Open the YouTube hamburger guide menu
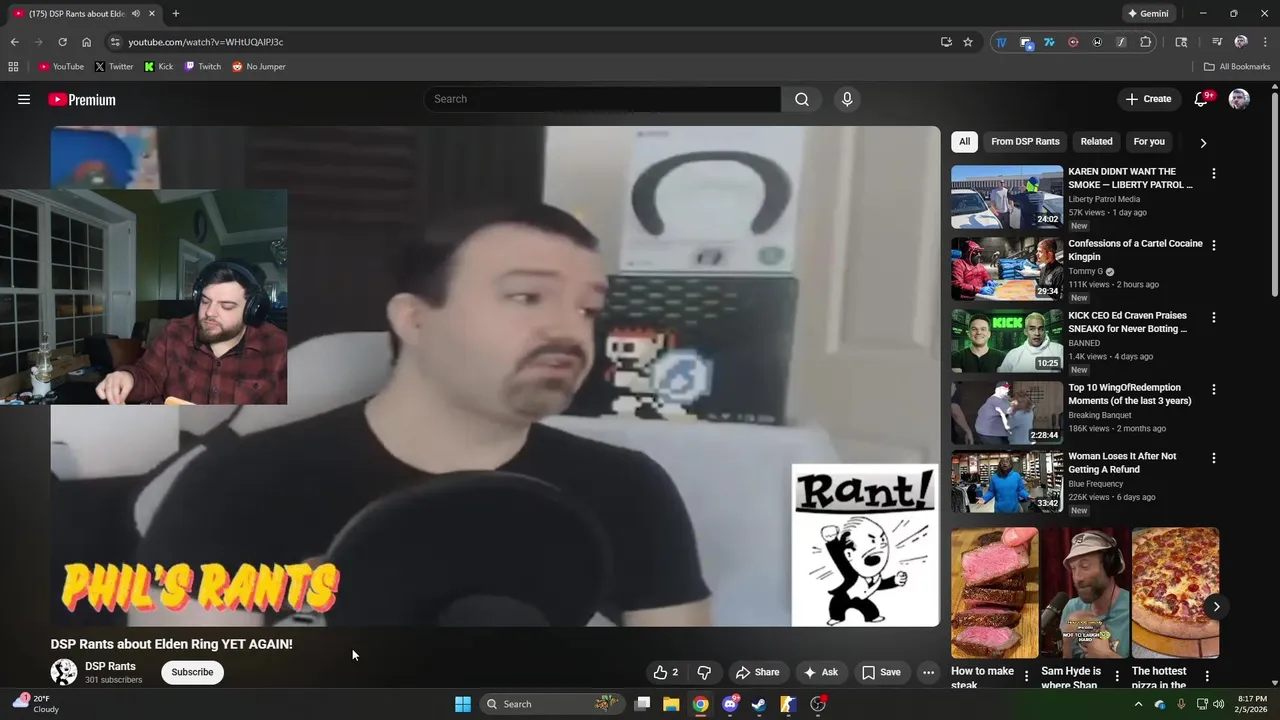The image size is (1280, 720). click(24, 99)
